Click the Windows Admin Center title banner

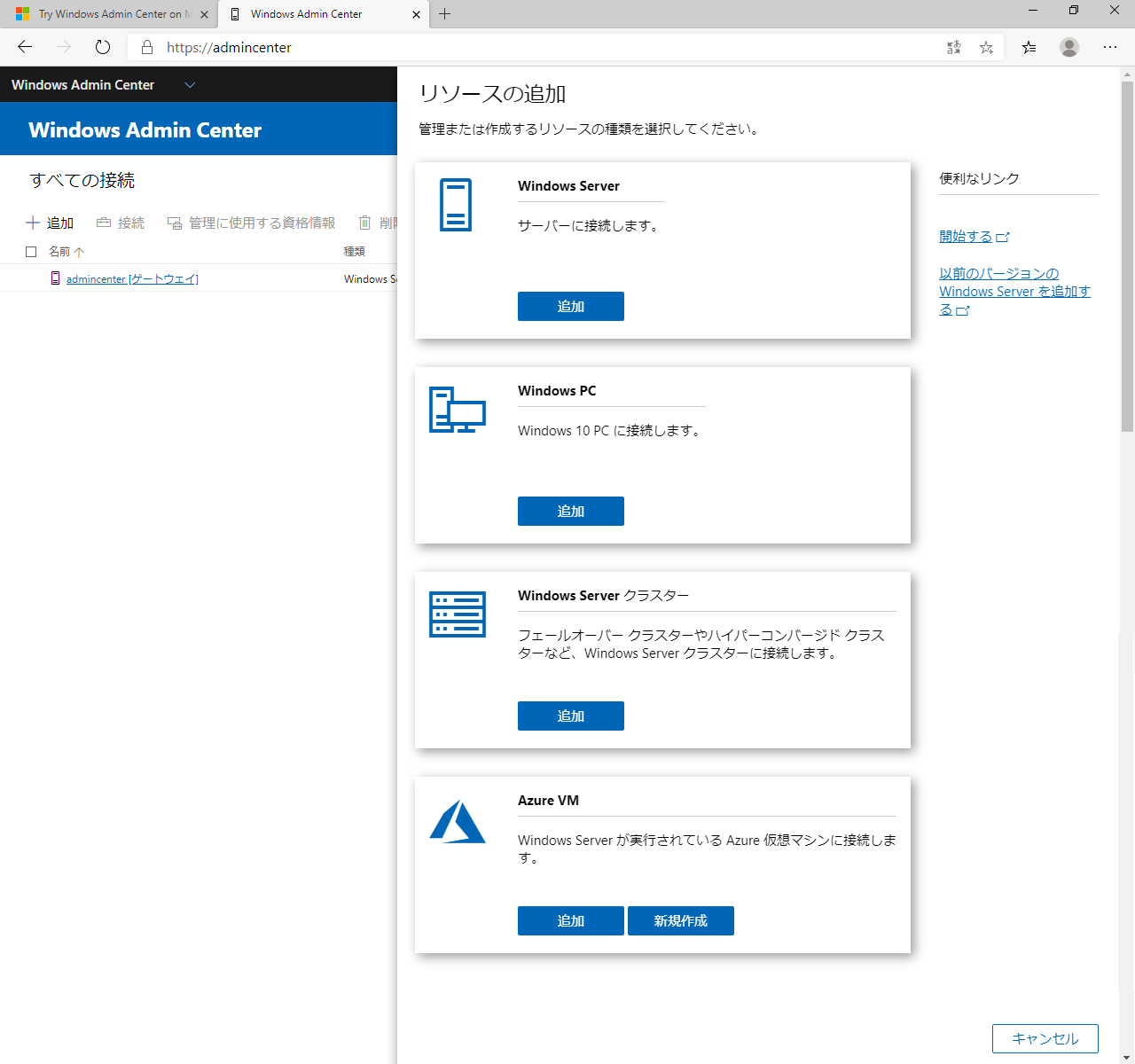(145, 129)
